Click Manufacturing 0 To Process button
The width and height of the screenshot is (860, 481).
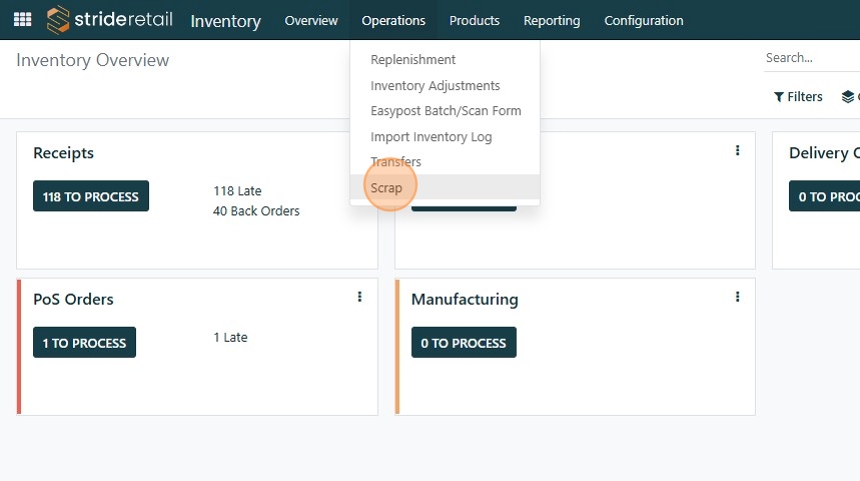click(464, 343)
